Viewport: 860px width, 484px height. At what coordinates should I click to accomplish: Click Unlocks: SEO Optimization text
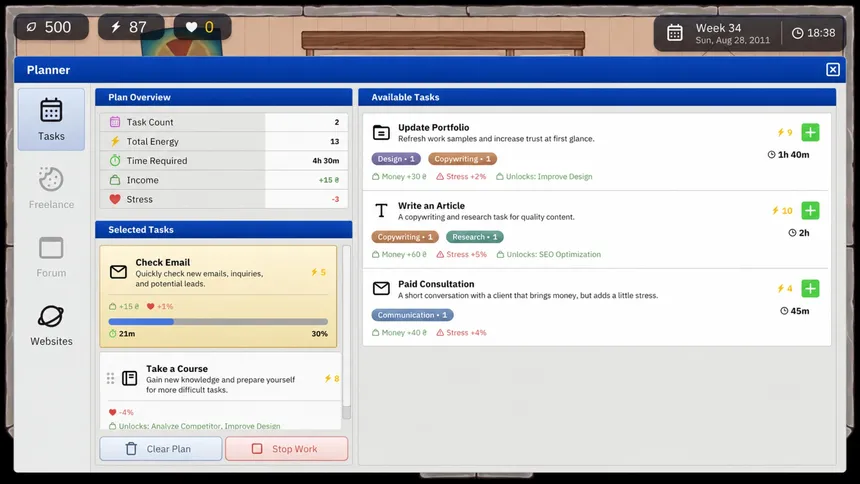coord(553,254)
